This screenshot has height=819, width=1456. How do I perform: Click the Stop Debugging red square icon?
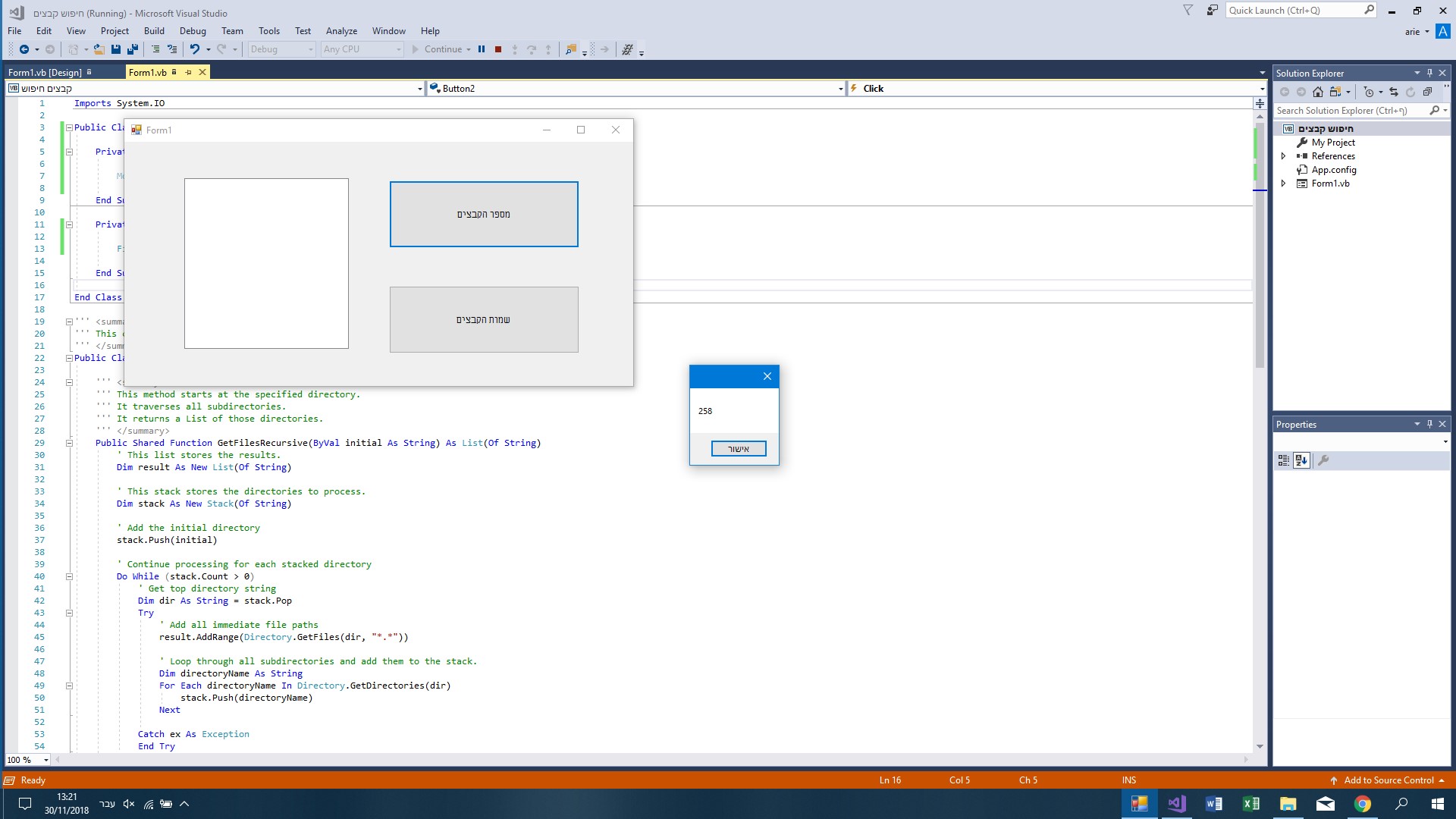click(x=498, y=49)
